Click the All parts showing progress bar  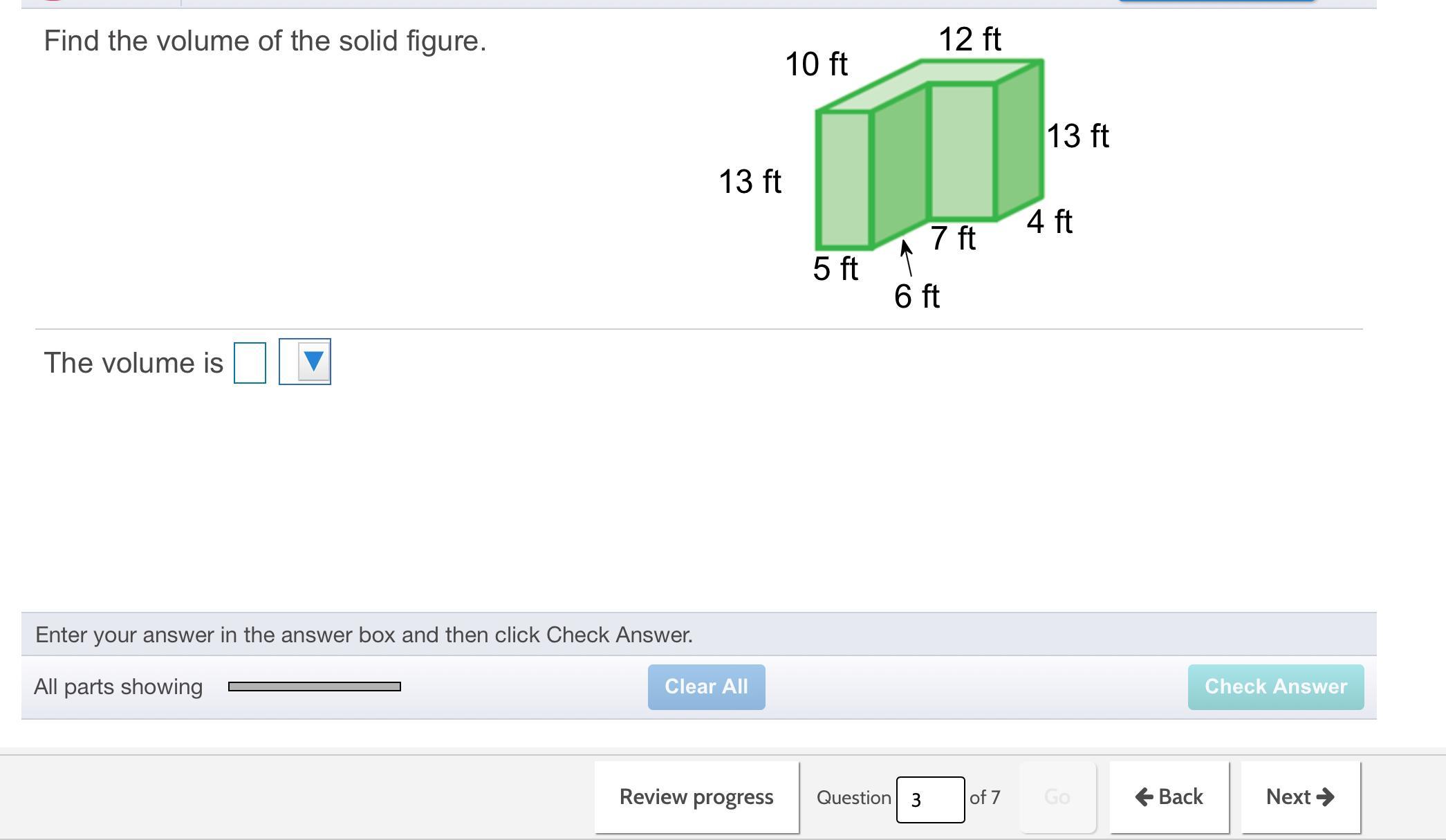click(314, 687)
